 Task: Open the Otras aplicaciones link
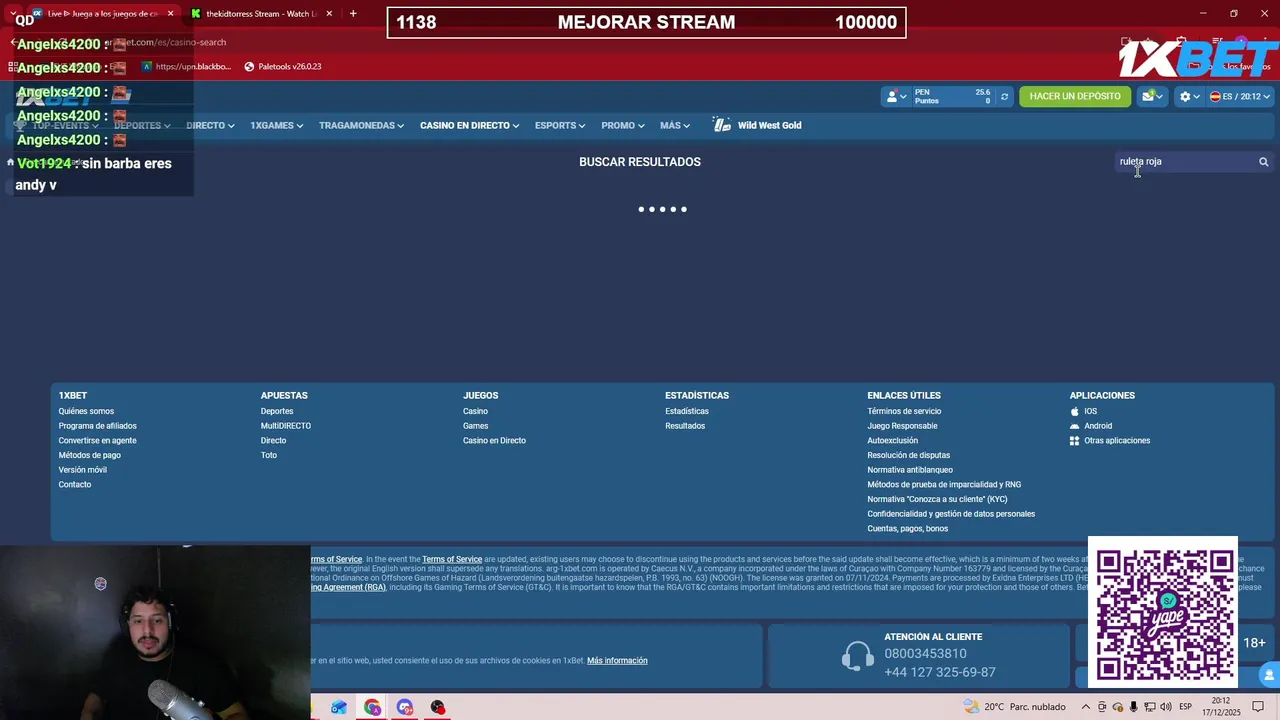click(1117, 441)
